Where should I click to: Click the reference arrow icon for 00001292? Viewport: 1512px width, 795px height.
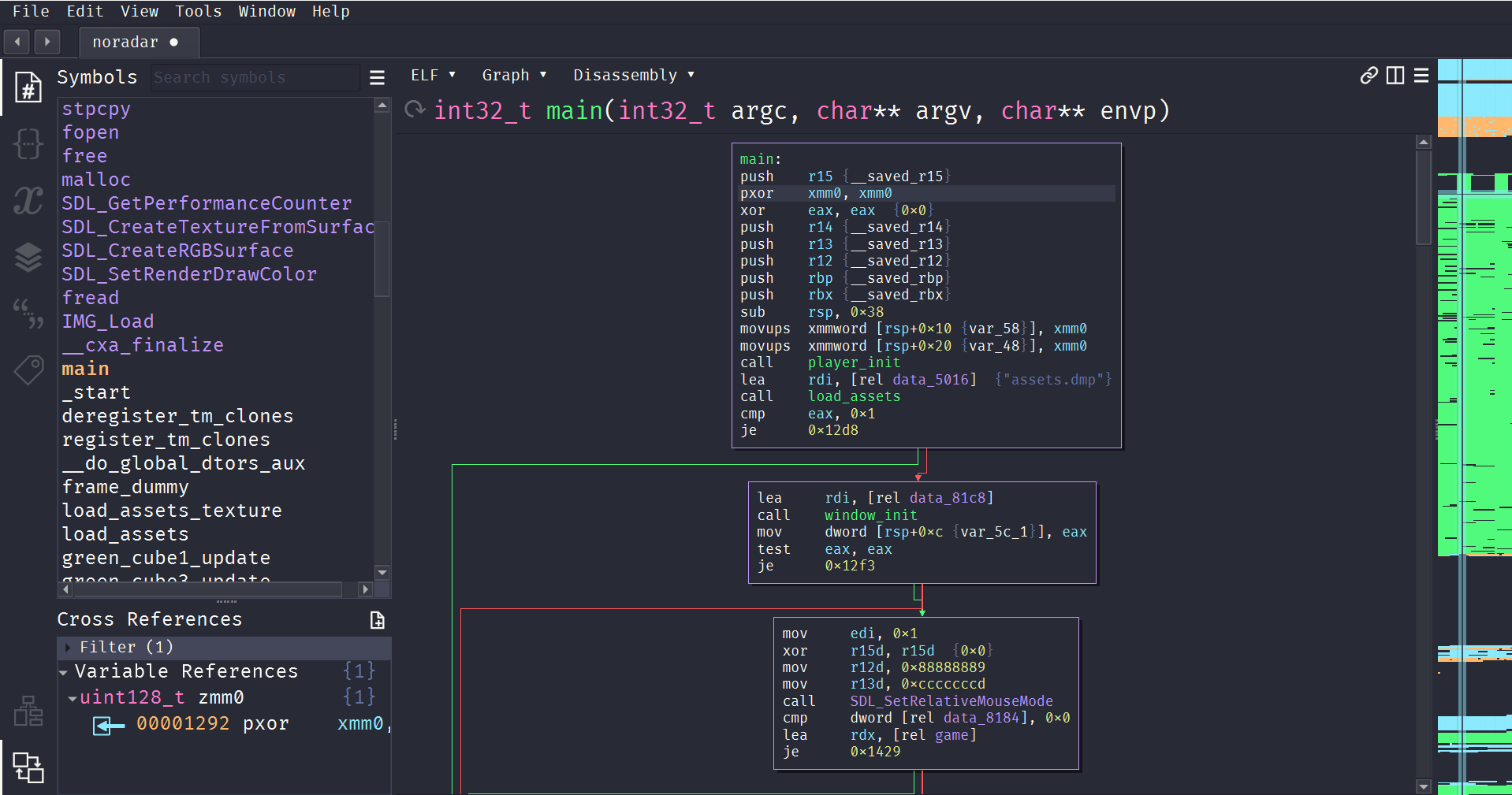tap(108, 725)
